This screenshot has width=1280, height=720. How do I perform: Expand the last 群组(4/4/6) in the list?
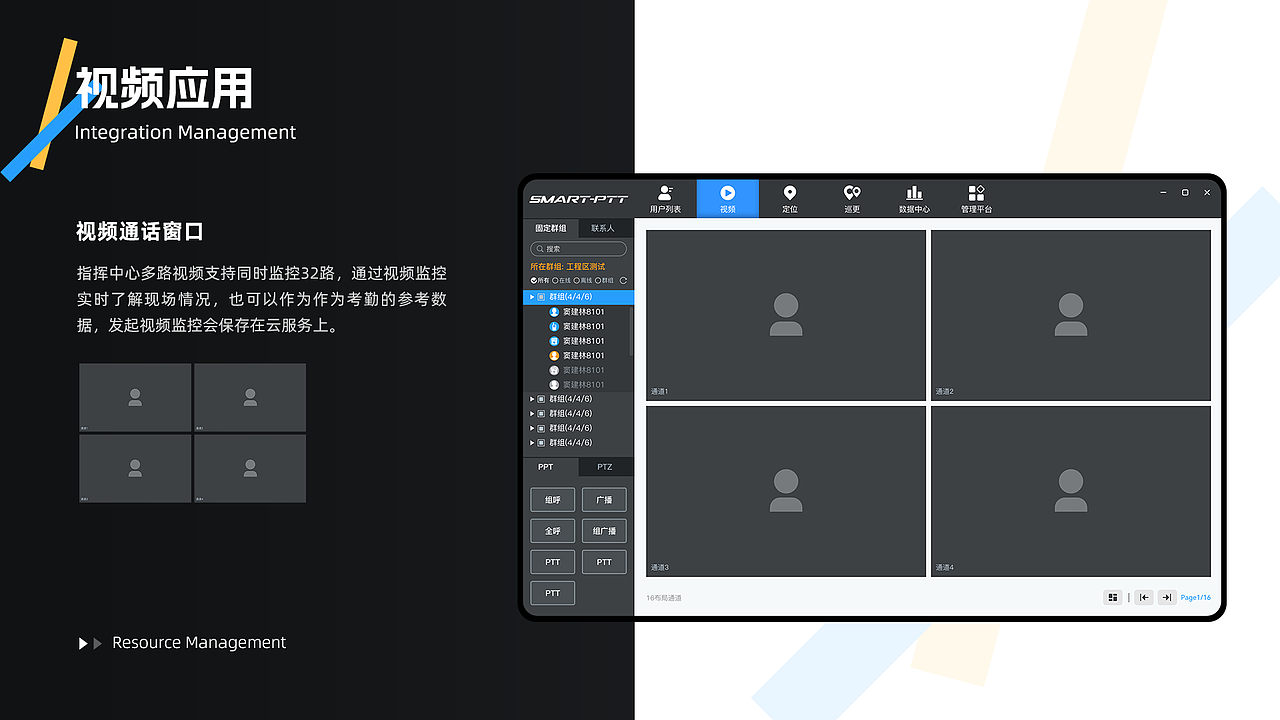coord(533,442)
